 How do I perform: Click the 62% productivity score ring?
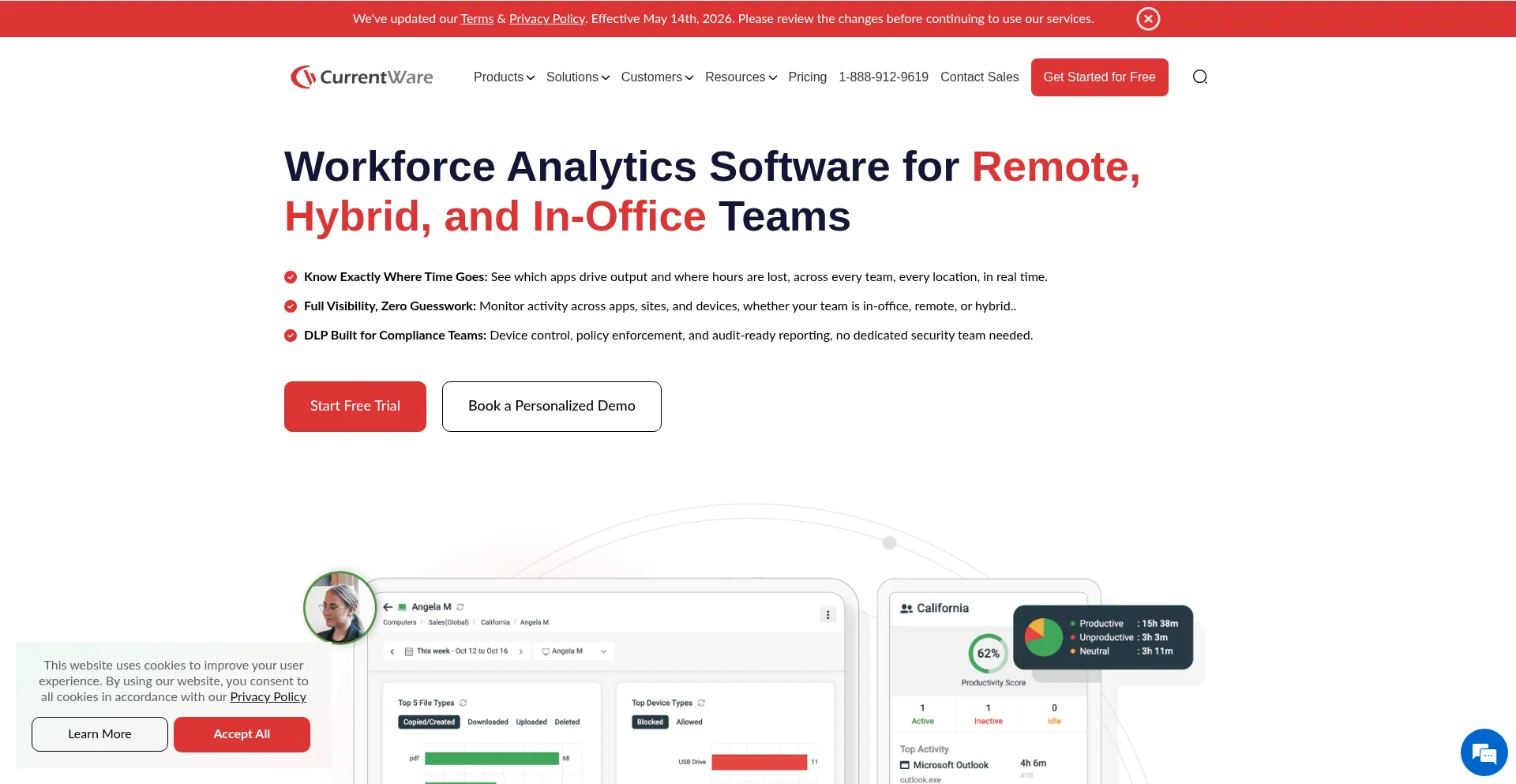989,653
